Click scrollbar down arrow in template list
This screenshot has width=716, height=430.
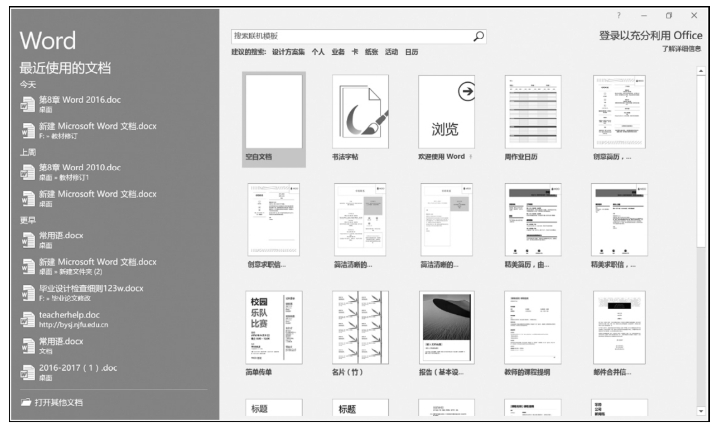pos(701,411)
